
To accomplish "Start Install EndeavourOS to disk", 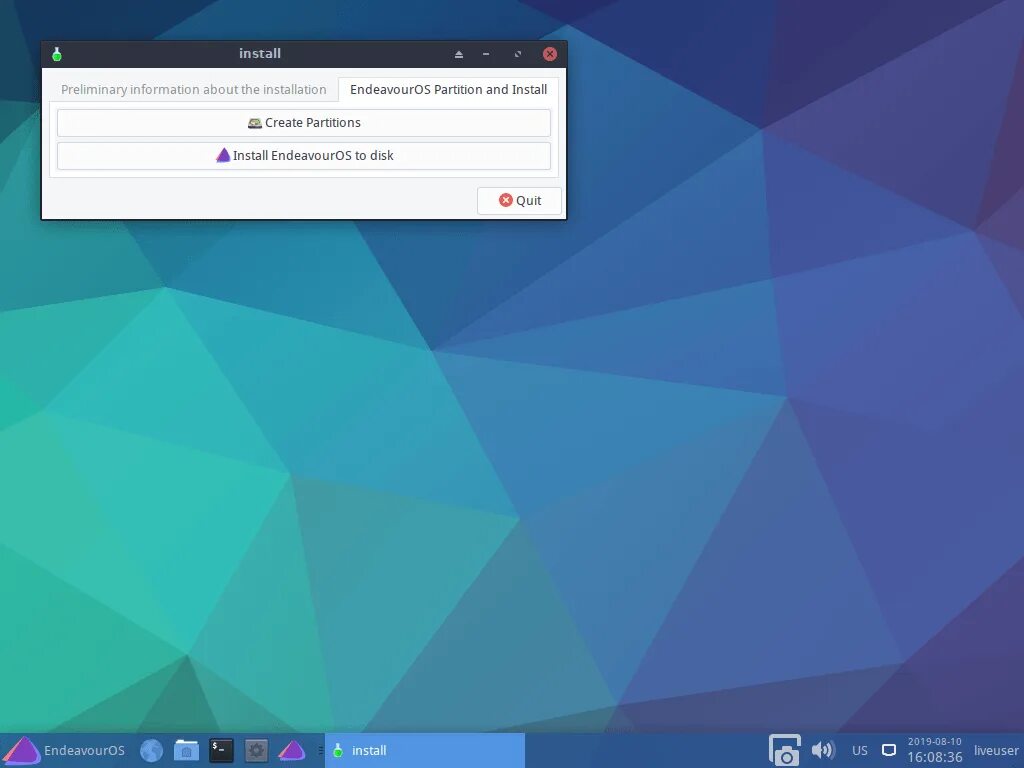I will (304, 155).
